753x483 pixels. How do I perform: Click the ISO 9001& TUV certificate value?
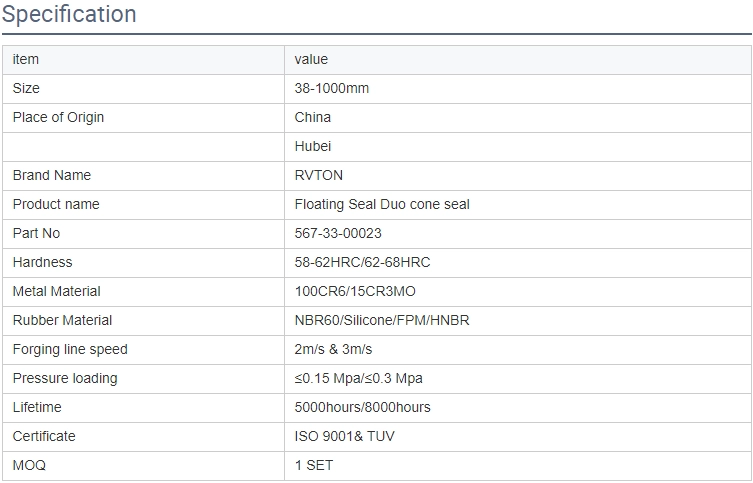tap(344, 436)
